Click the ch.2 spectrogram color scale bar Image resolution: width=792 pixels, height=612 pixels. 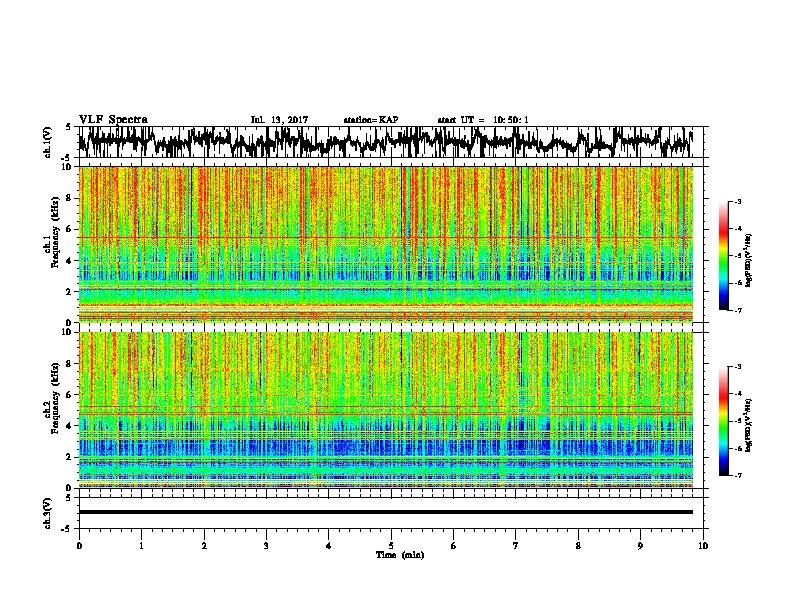point(723,421)
